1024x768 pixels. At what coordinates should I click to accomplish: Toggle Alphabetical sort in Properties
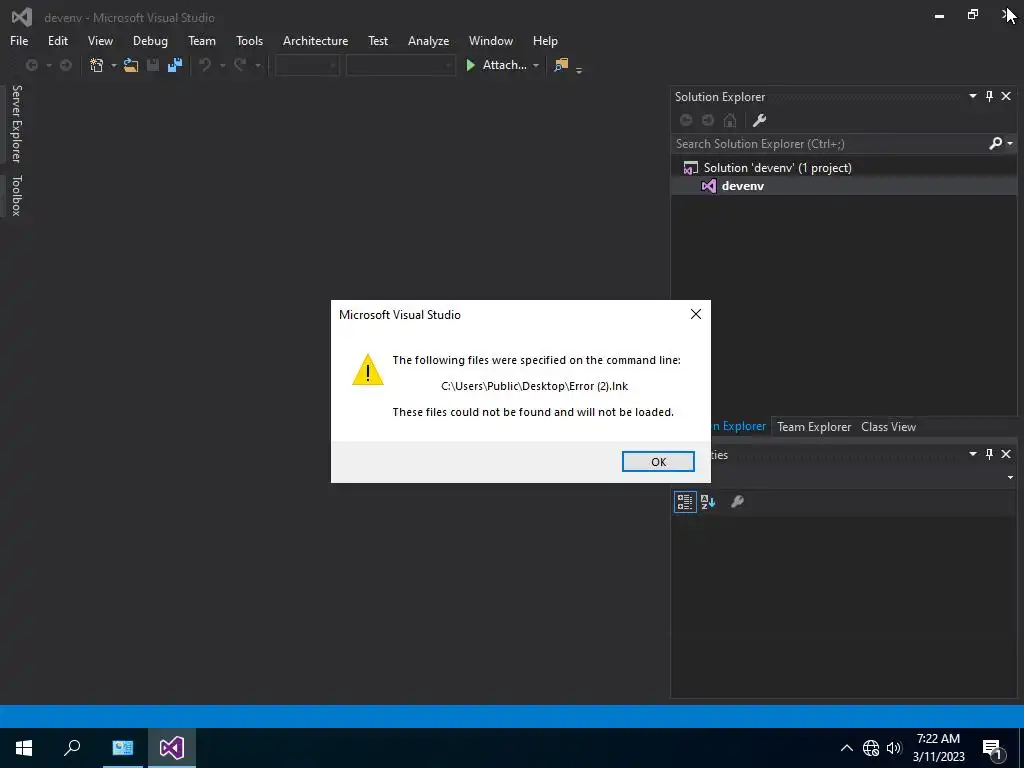pyautogui.click(x=708, y=502)
